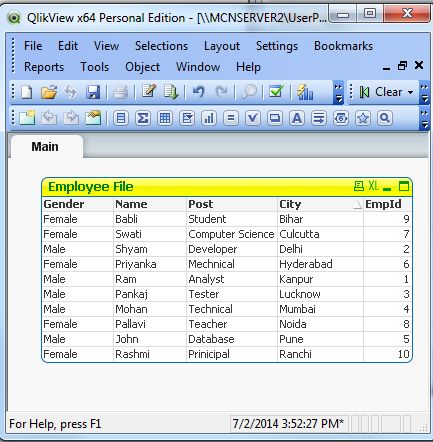Create a Button object icon
Viewport: 433px width, 442px height.
click(275, 118)
